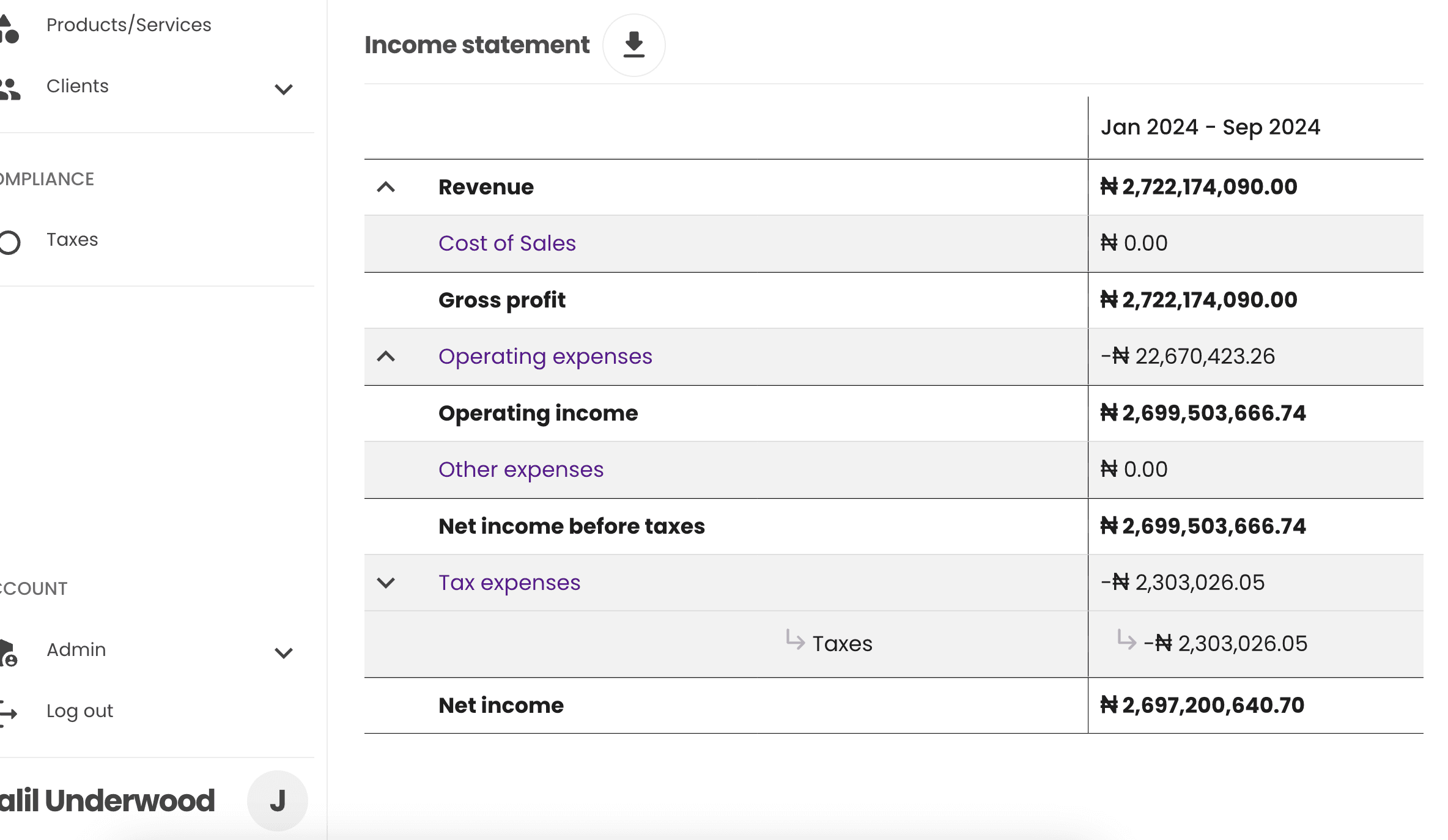1448x840 pixels.
Task: Collapse the Revenue row
Action: (386, 187)
